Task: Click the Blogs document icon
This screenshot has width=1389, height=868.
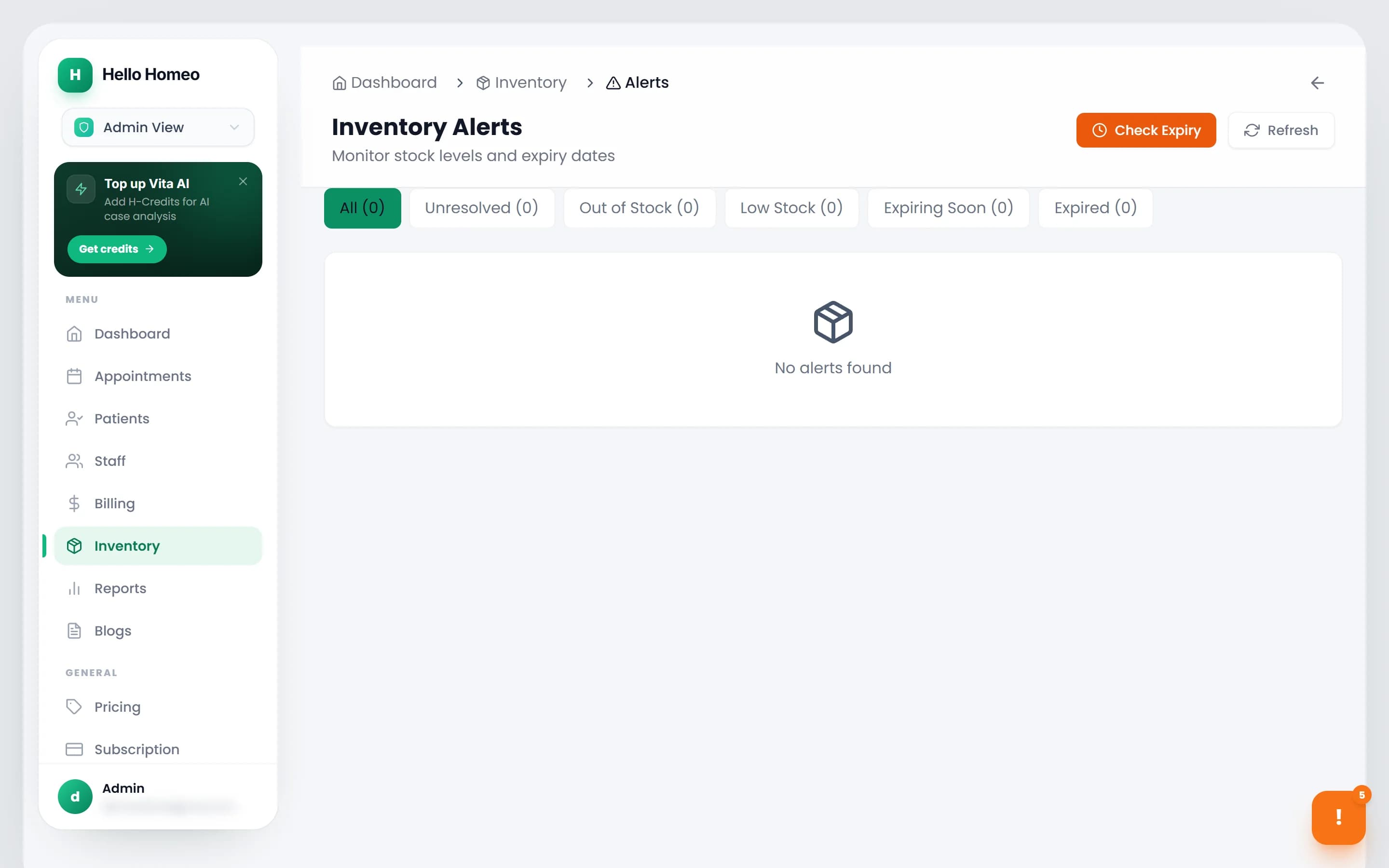Action: [74, 631]
